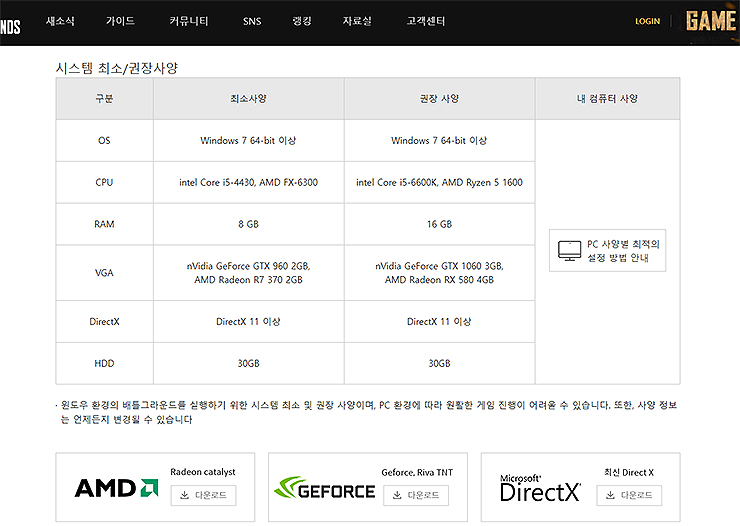Click the 8 GB RAM cell
This screenshot has width=740, height=526.
point(249,224)
